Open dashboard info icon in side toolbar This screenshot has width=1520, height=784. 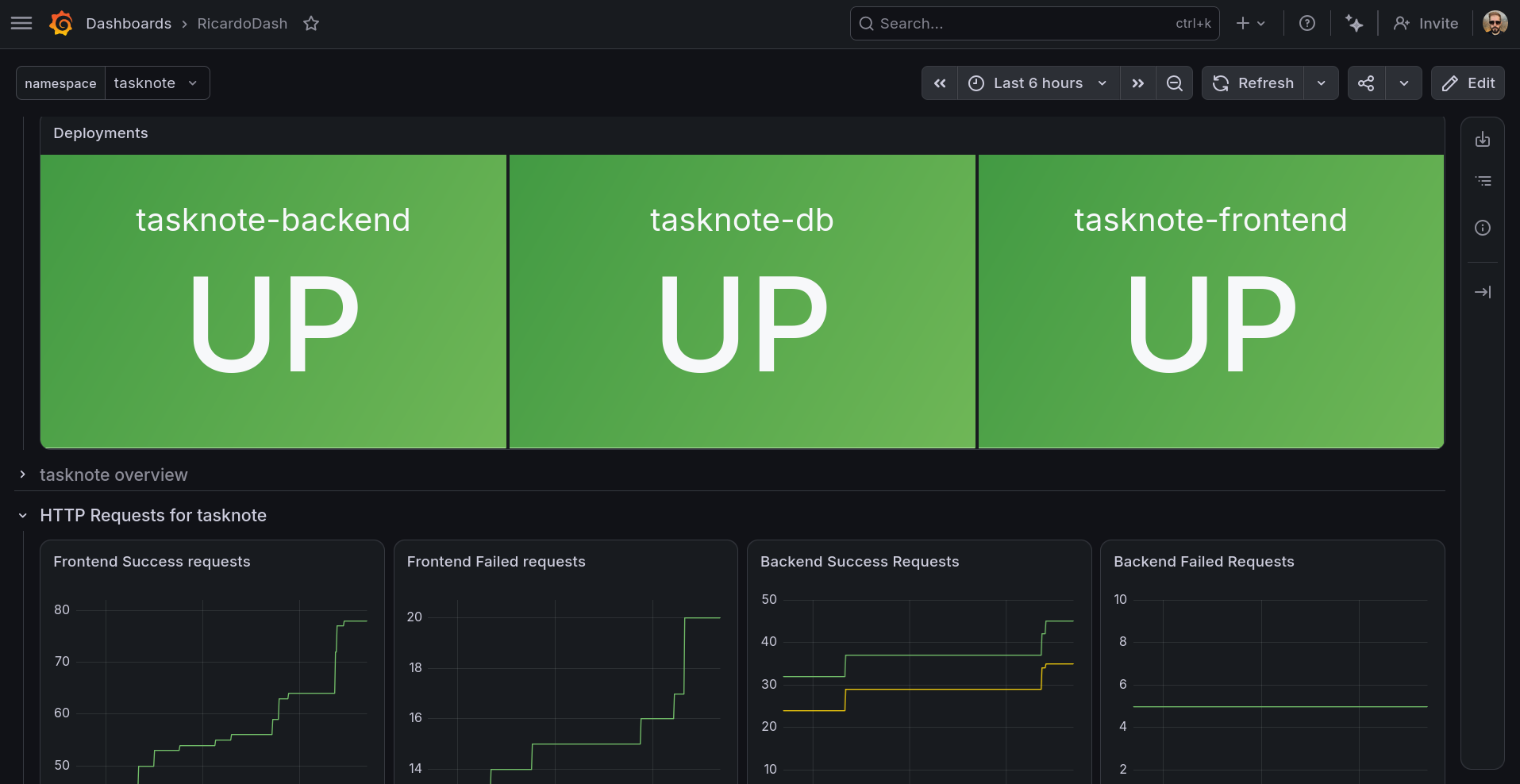tap(1483, 228)
